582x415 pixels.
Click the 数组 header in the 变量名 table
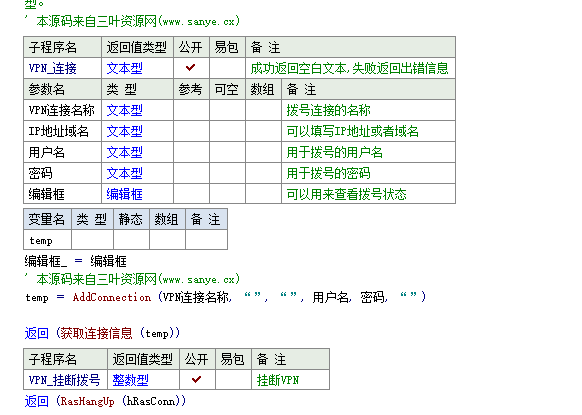(167, 219)
